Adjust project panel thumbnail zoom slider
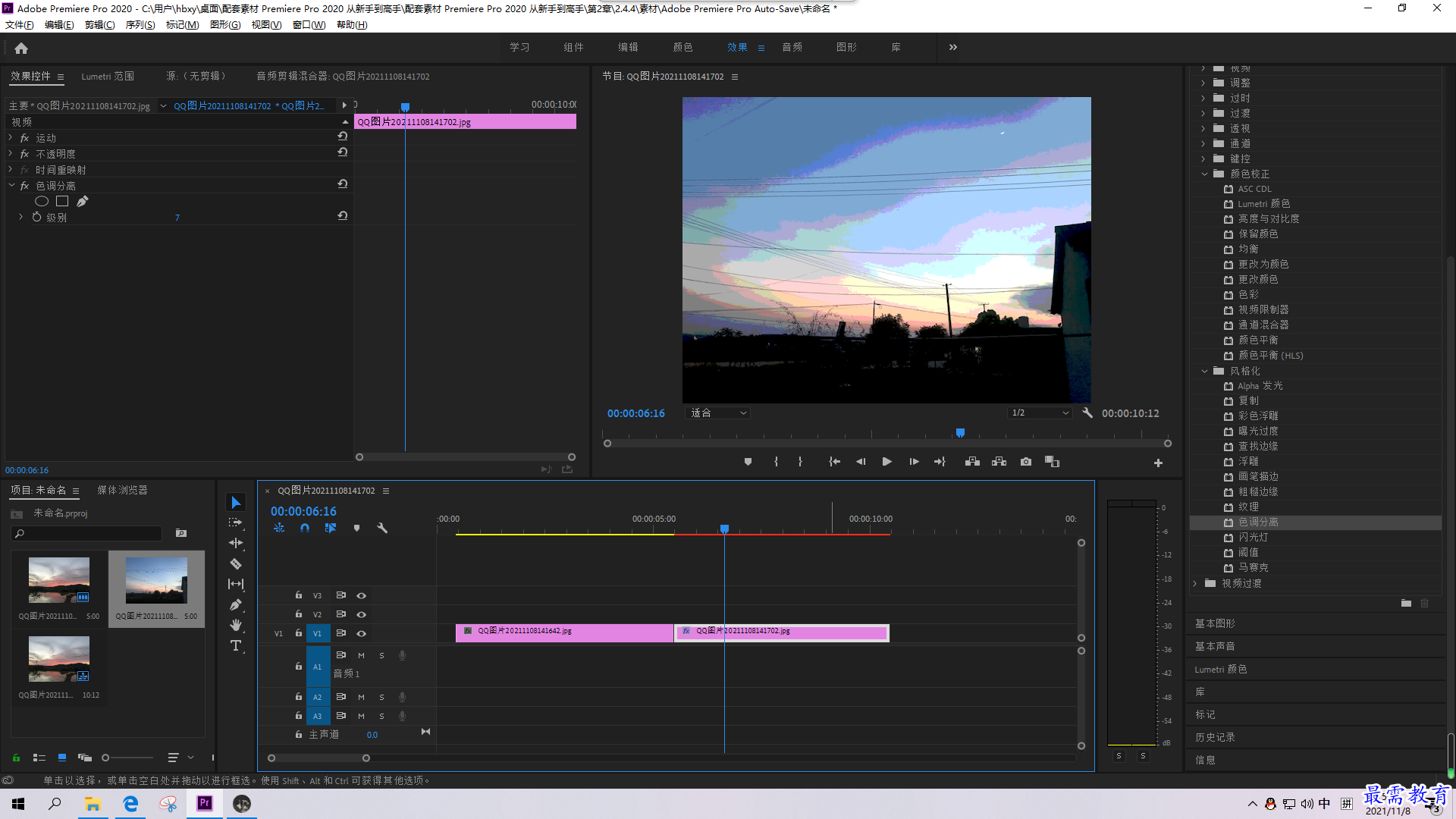This screenshot has height=819, width=1456. click(105, 758)
